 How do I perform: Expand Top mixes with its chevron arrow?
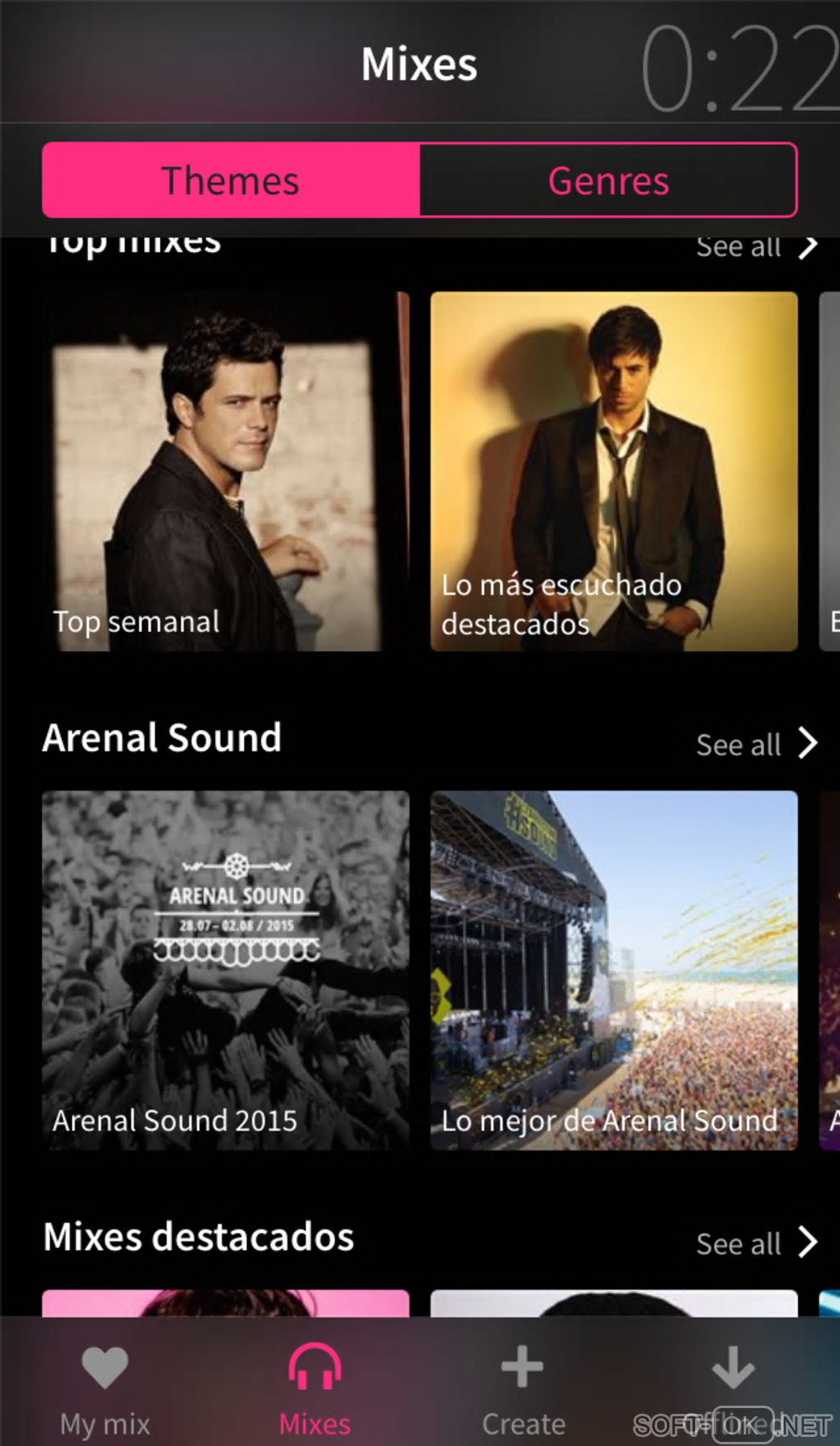tap(809, 246)
